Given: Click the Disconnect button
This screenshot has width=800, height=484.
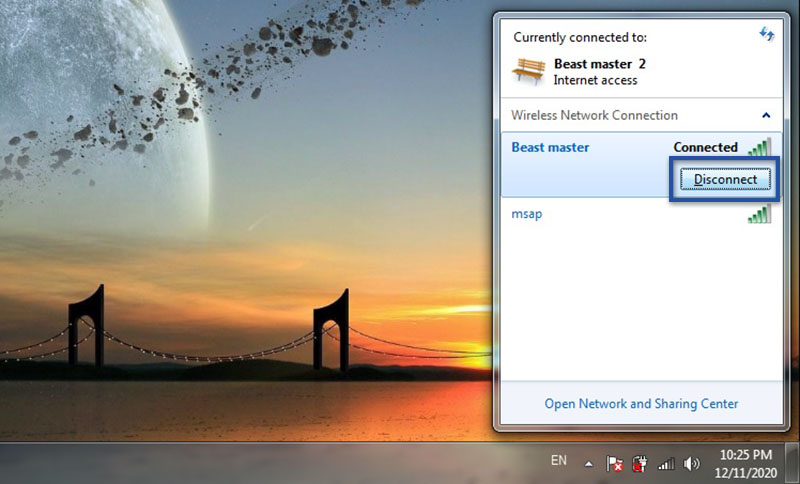Looking at the screenshot, I should pos(725,180).
